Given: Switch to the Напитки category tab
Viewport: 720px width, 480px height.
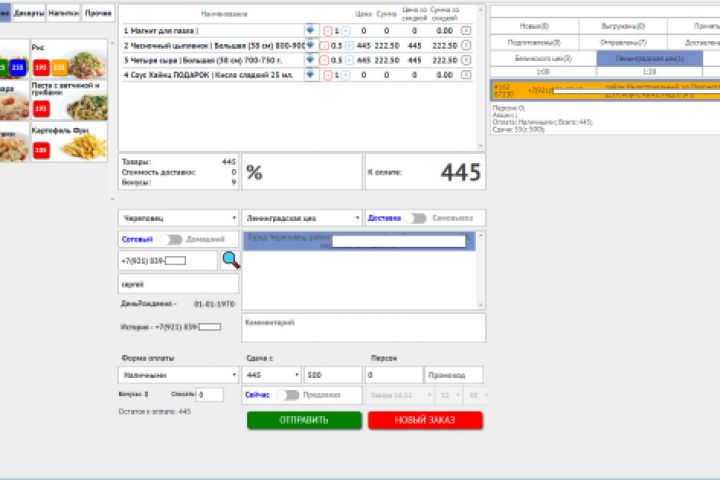Looking at the screenshot, I should pos(64,13).
